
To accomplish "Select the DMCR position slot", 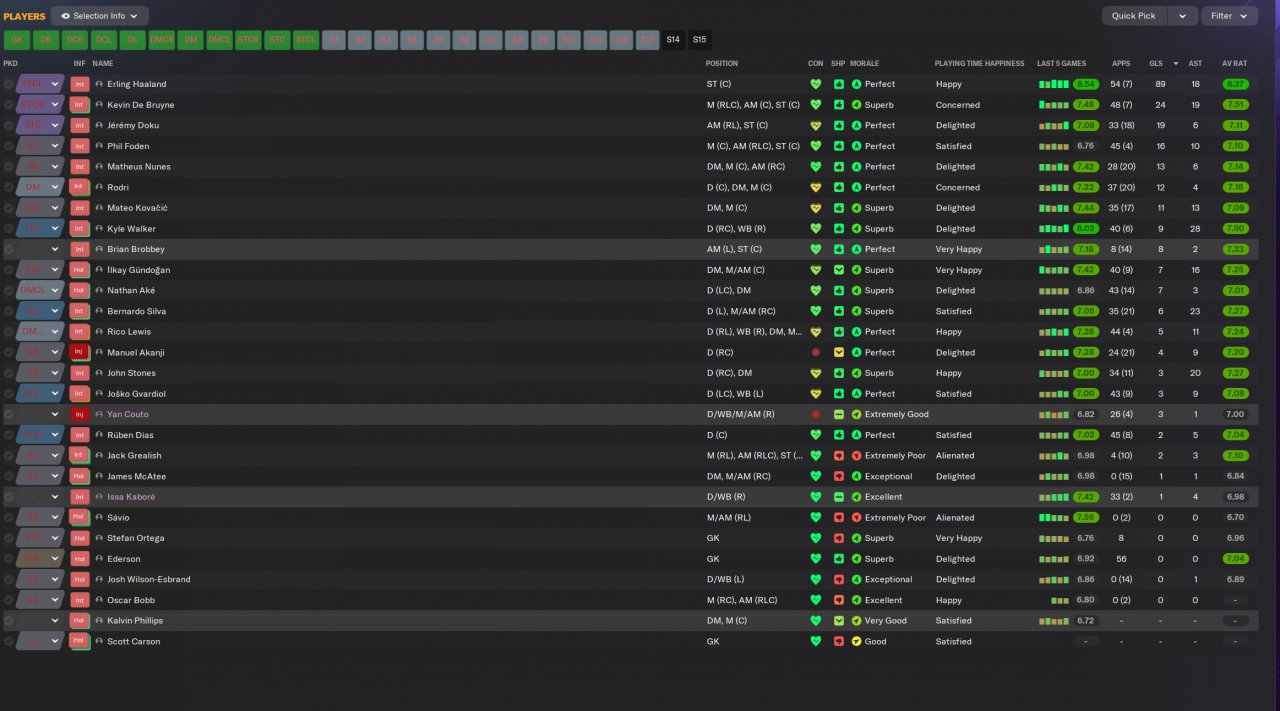I will [x=161, y=40].
